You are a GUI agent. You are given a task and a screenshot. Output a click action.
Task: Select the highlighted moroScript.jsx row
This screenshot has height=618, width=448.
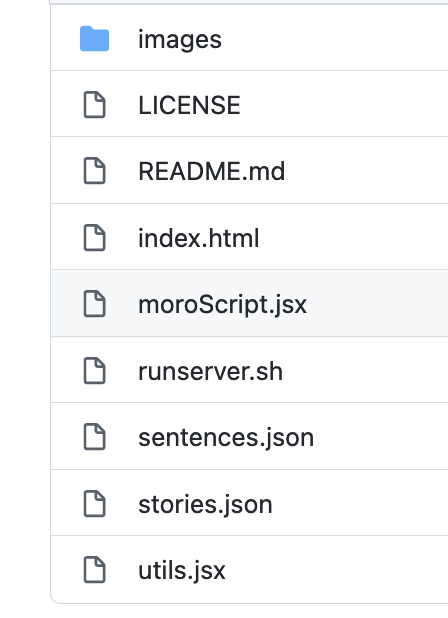(x=249, y=303)
